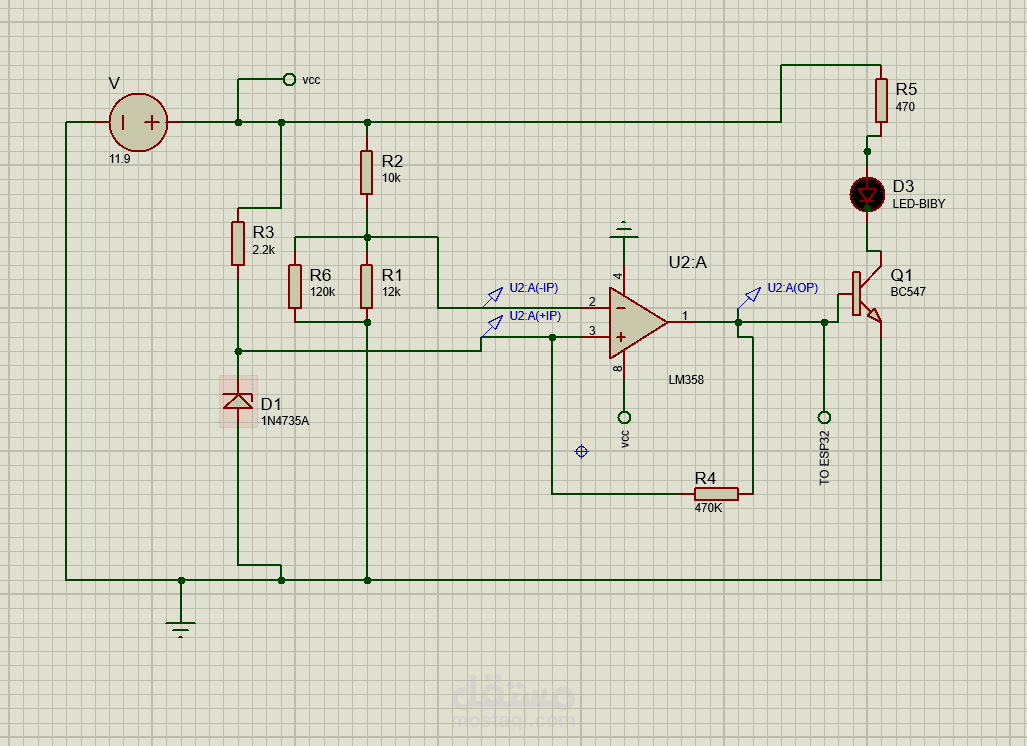The image size is (1027, 746).
Task: Click the R6 120k value label
Action: [322, 292]
